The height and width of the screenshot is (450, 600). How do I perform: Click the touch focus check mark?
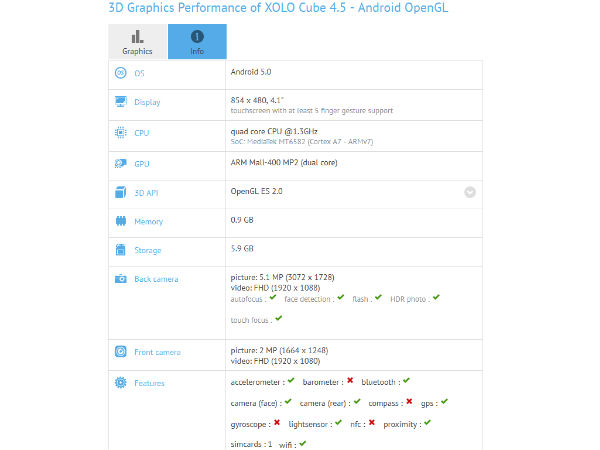(279, 318)
